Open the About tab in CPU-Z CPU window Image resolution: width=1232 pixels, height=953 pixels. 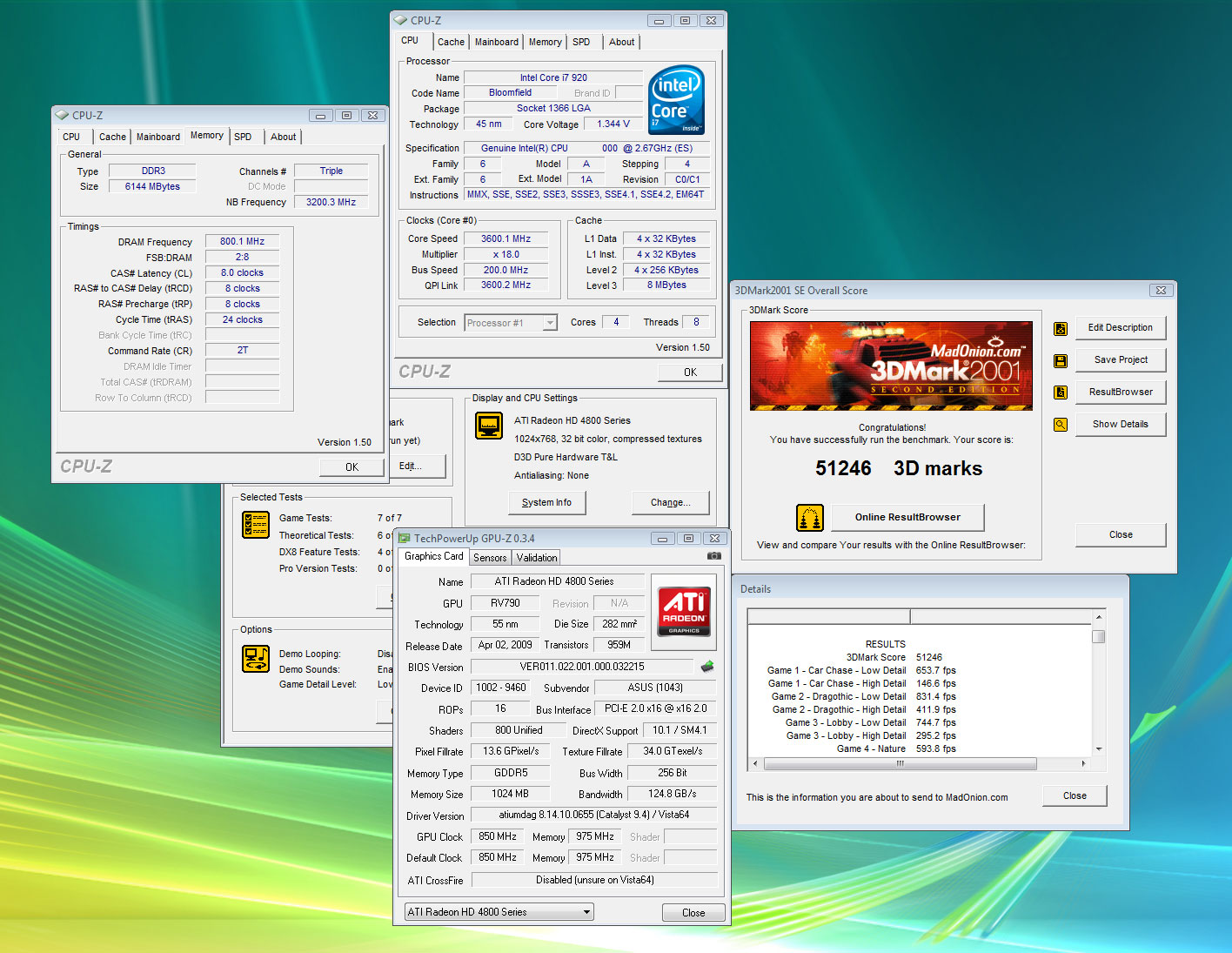(x=621, y=42)
